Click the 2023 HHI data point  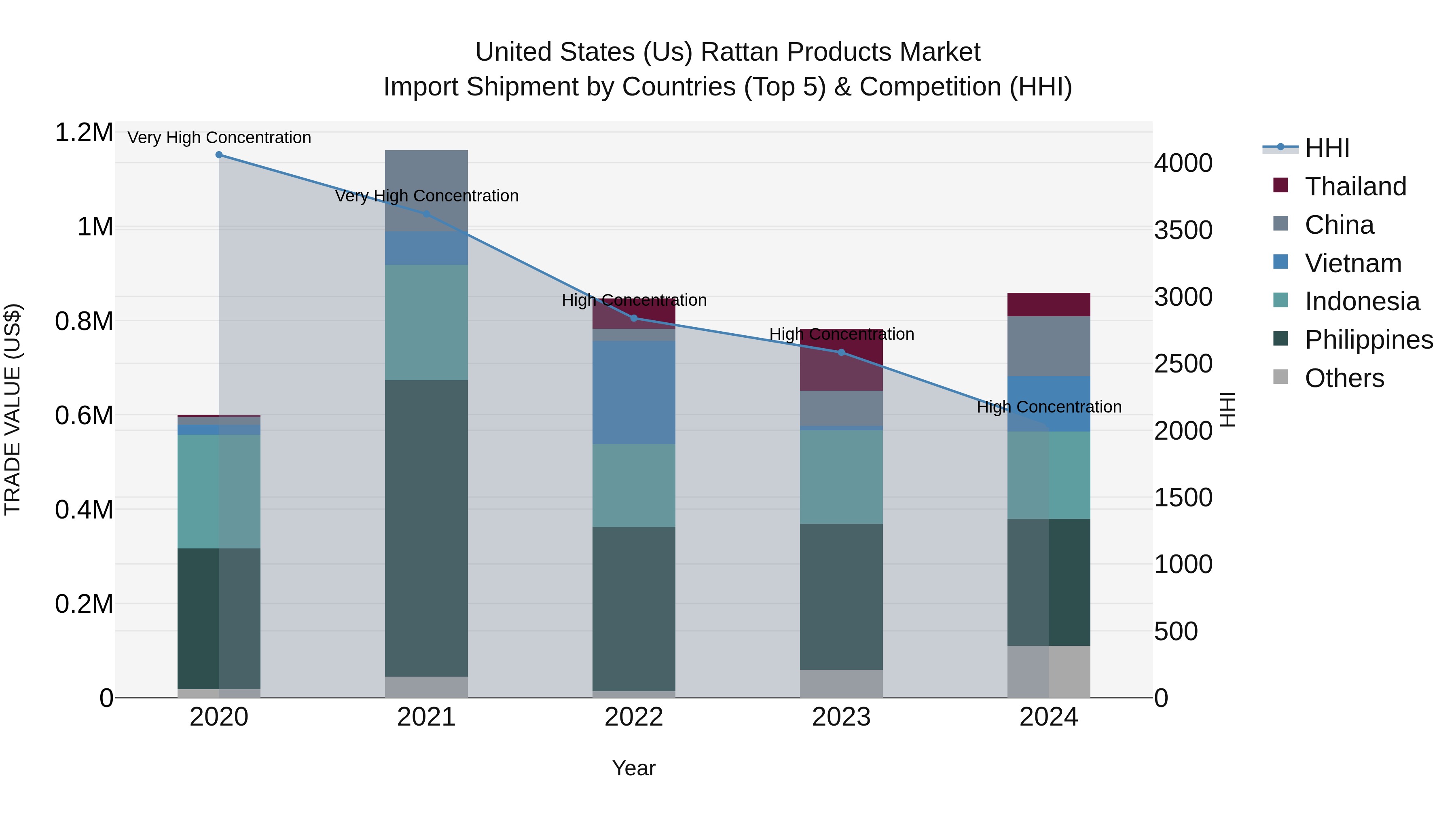(841, 353)
